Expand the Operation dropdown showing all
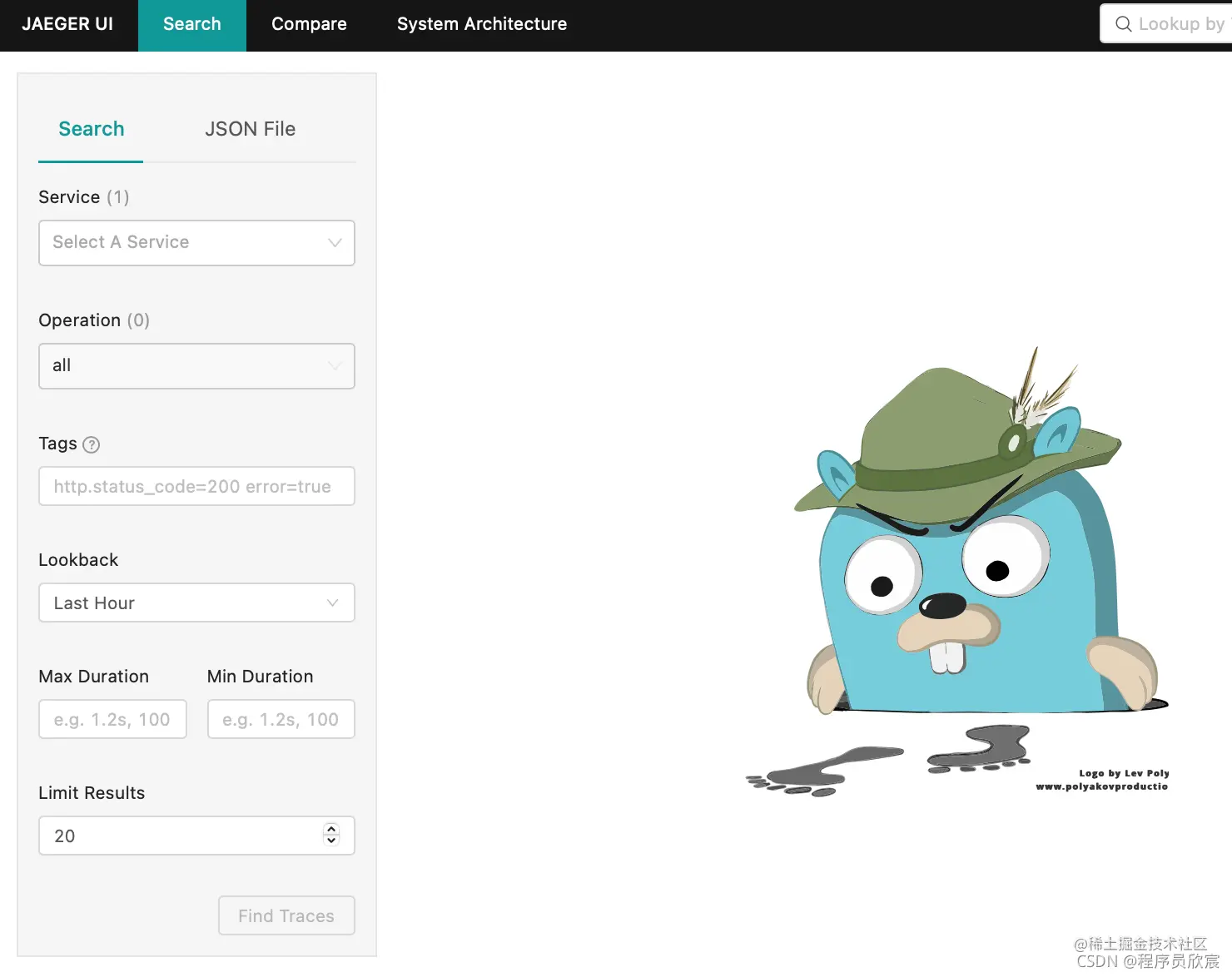The height and width of the screenshot is (977, 1232). (x=196, y=366)
